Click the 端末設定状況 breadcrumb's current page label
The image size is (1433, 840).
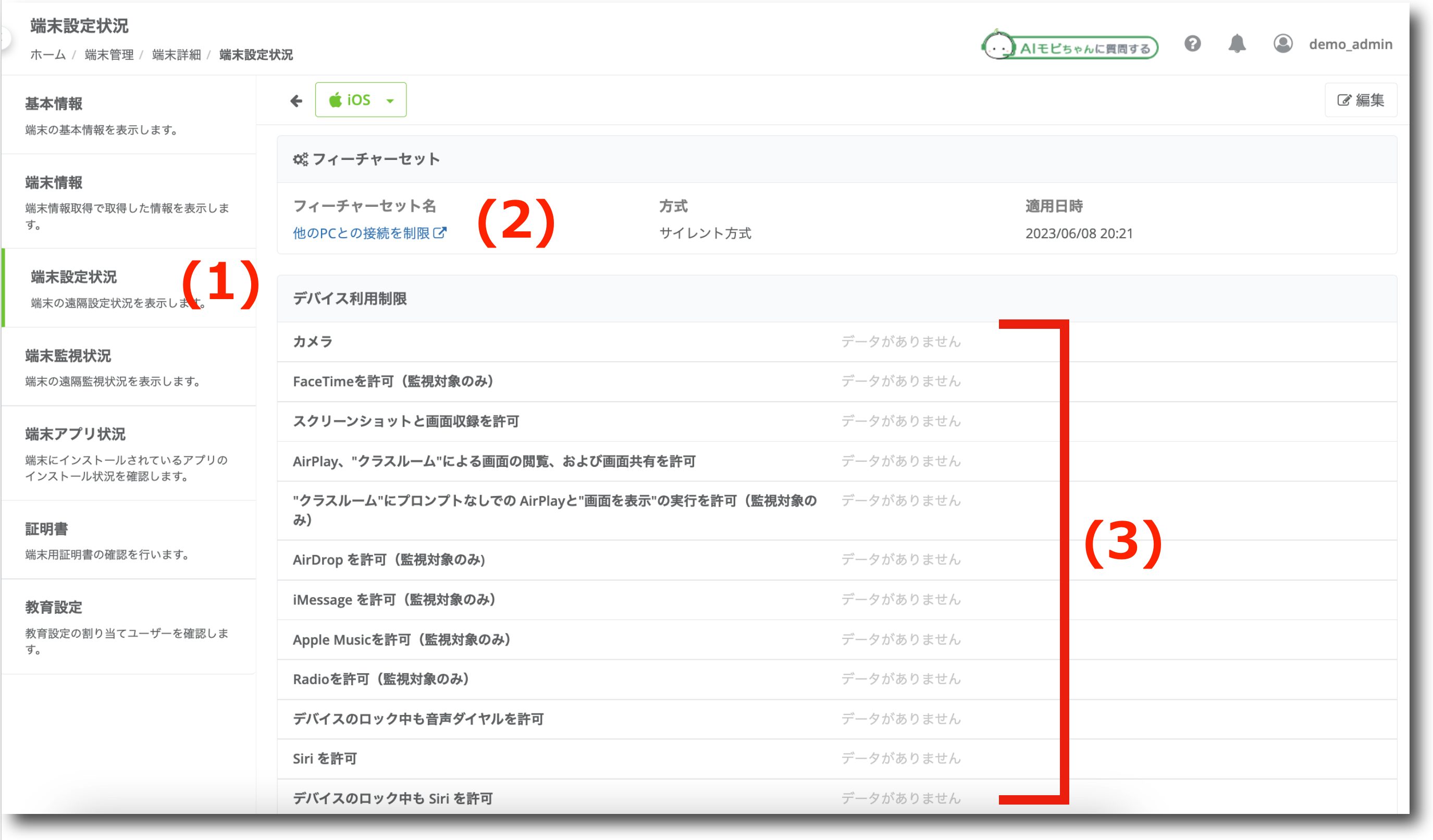point(256,55)
